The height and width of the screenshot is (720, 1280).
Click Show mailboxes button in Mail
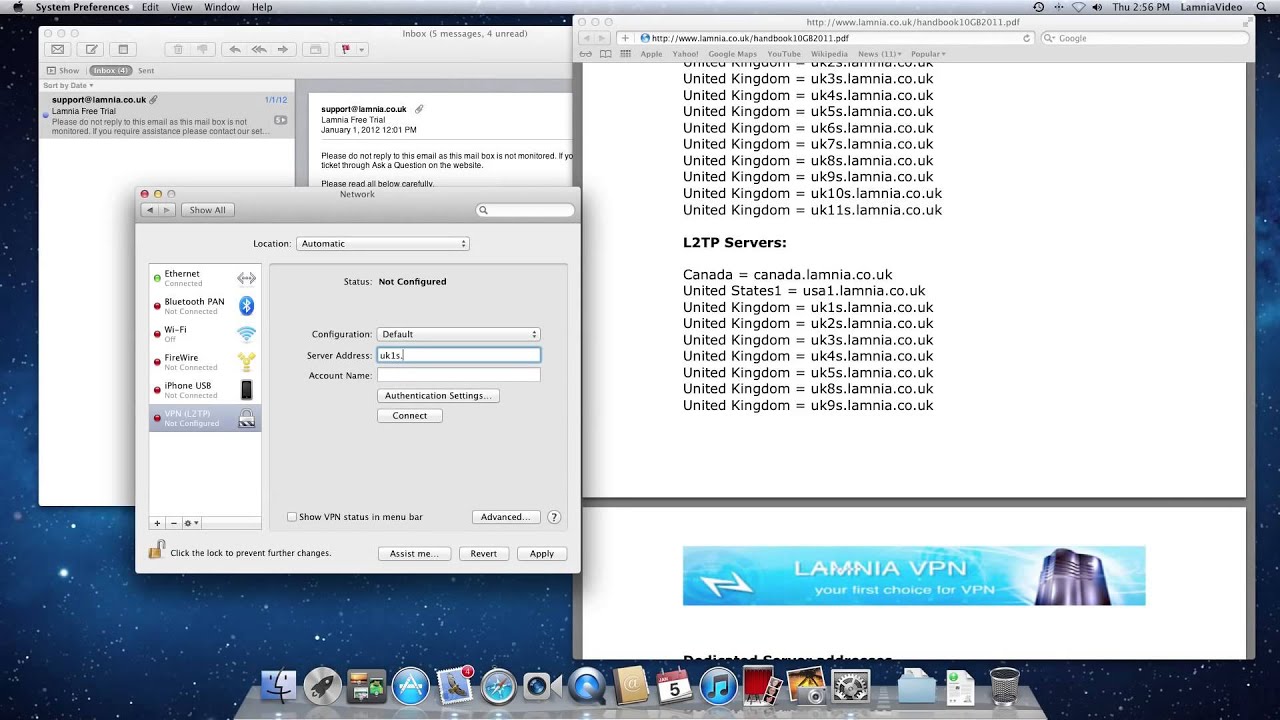click(63, 71)
